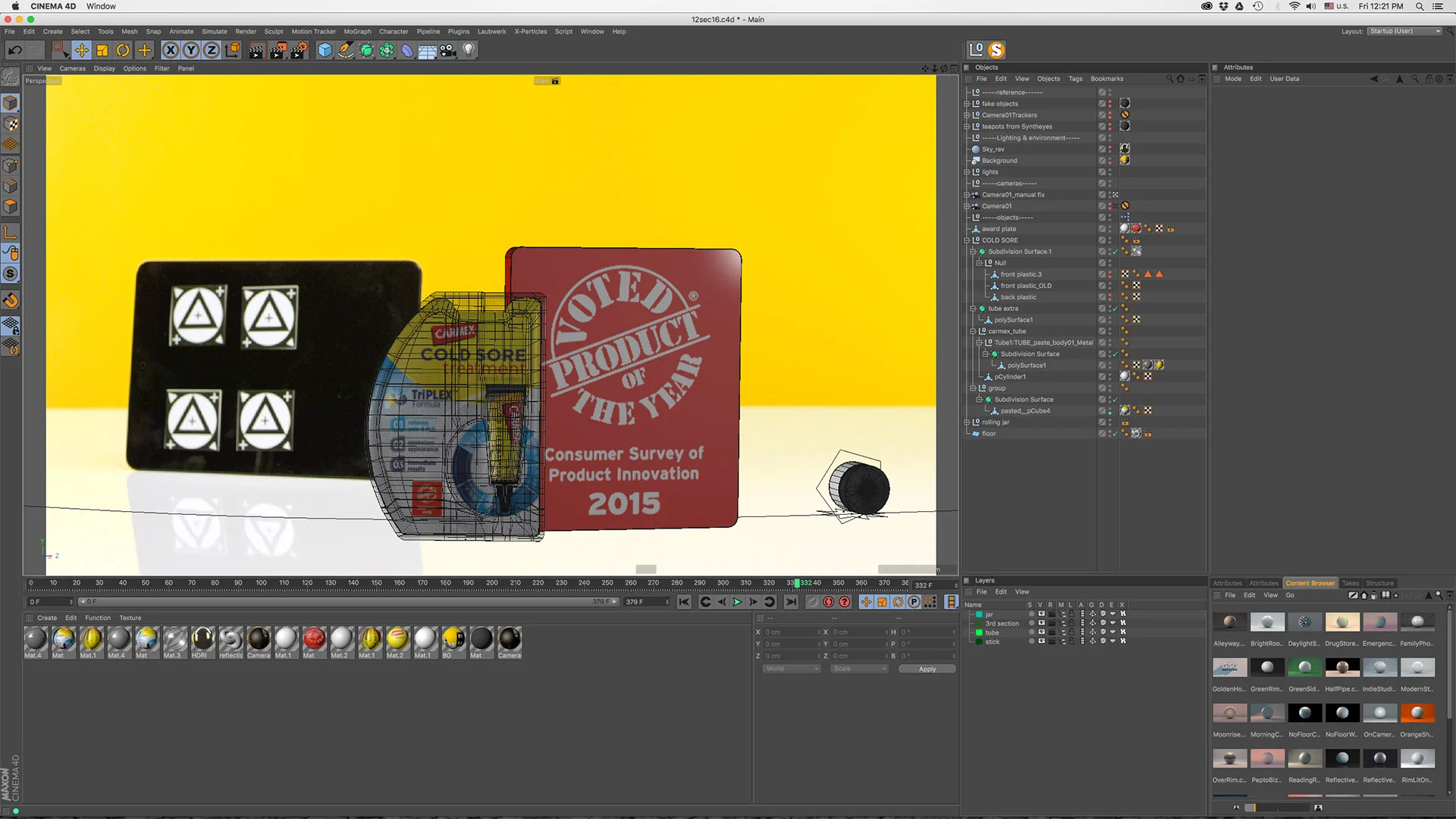This screenshot has height=819, width=1456.
Task: Open the Tags menu in Objects panel
Action: (1075, 79)
